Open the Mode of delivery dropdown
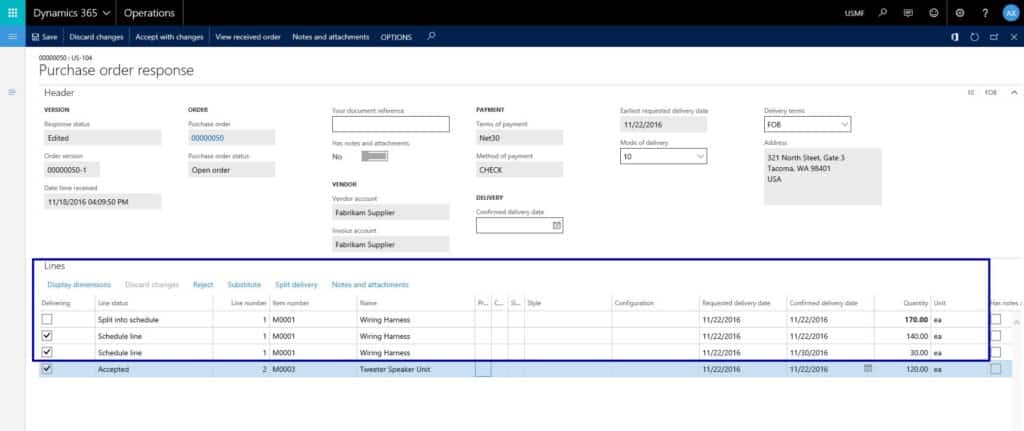This screenshot has width=1024, height=431. [701, 156]
